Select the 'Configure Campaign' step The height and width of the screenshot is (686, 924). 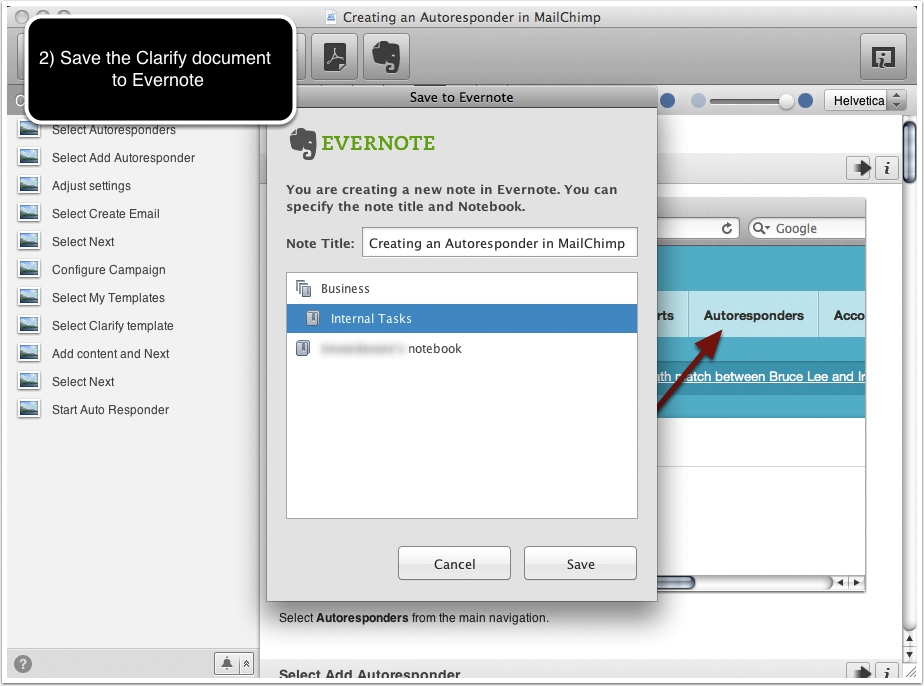[108, 270]
